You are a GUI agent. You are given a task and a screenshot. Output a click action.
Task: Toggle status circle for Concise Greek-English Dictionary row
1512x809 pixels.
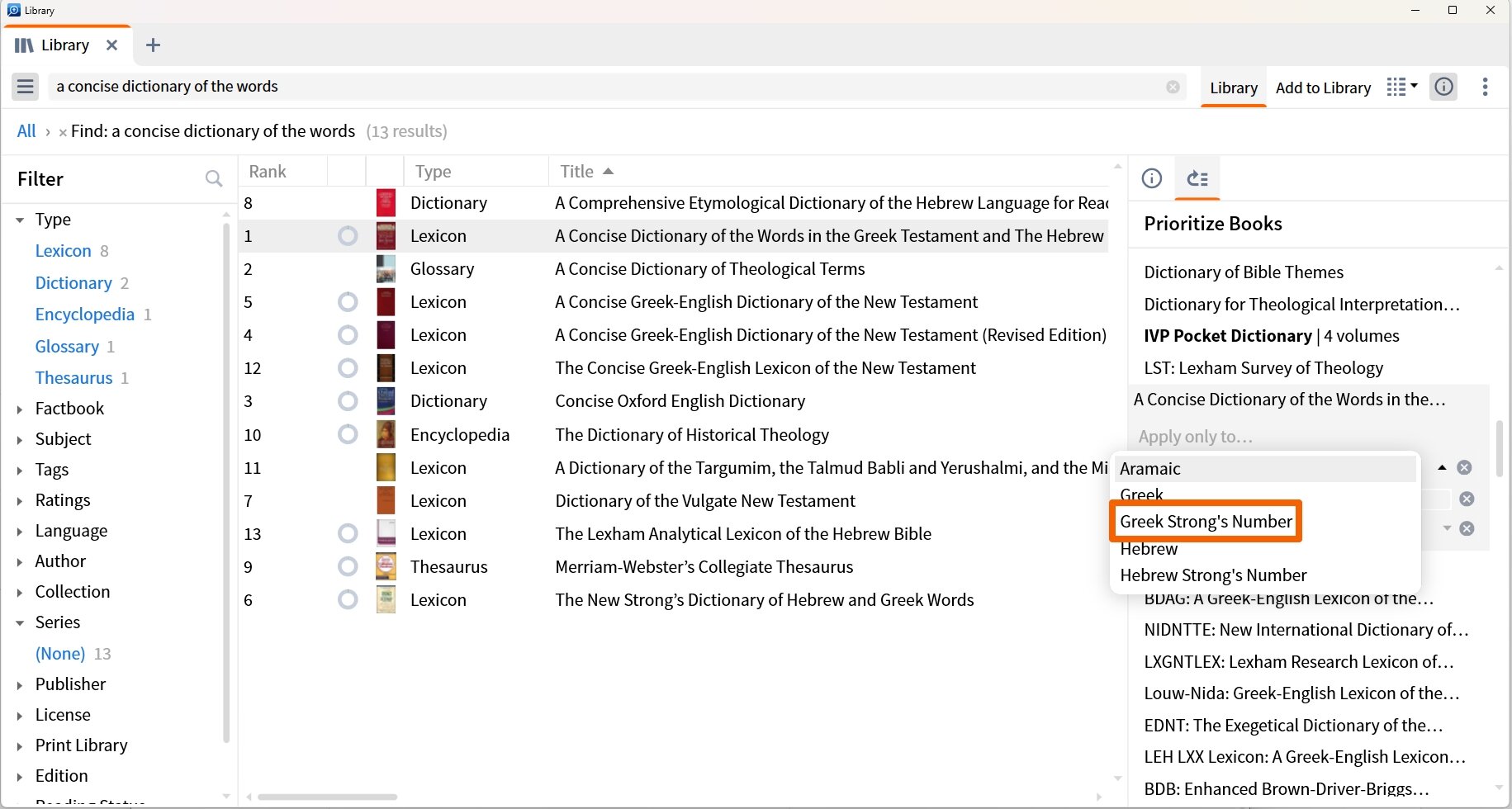(348, 302)
